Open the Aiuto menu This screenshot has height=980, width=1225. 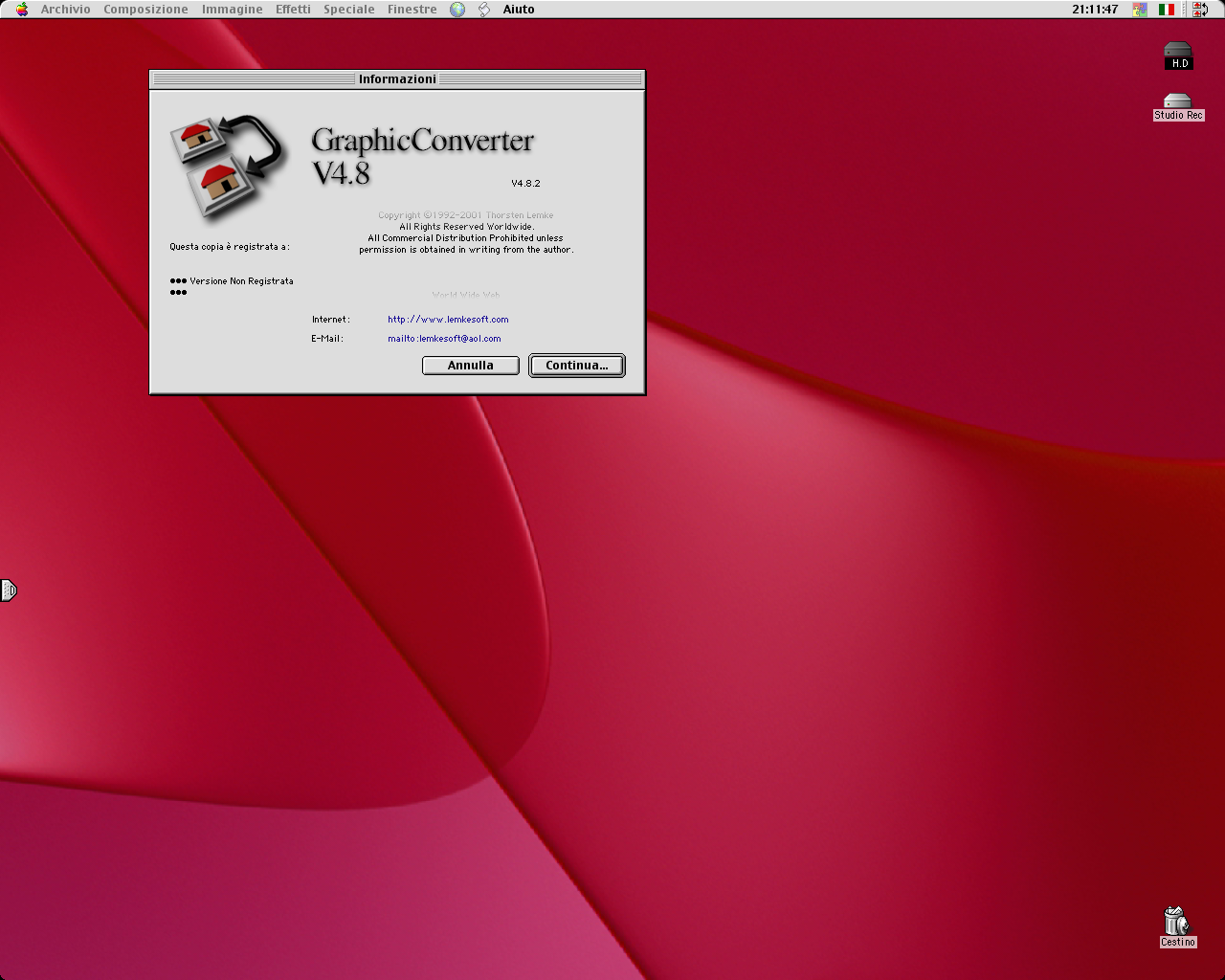519,10
